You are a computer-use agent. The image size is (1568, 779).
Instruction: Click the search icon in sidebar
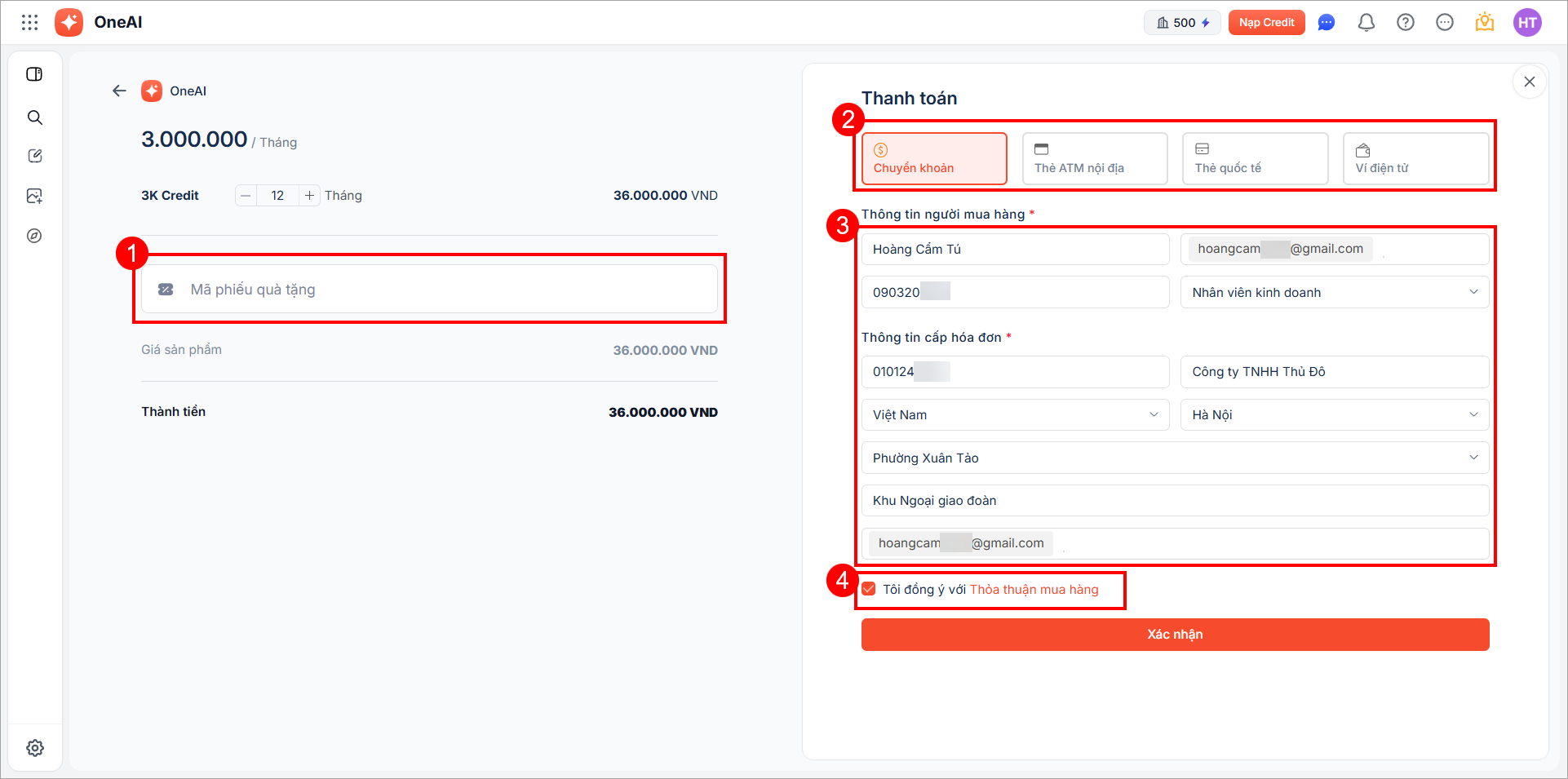[x=34, y=117]
